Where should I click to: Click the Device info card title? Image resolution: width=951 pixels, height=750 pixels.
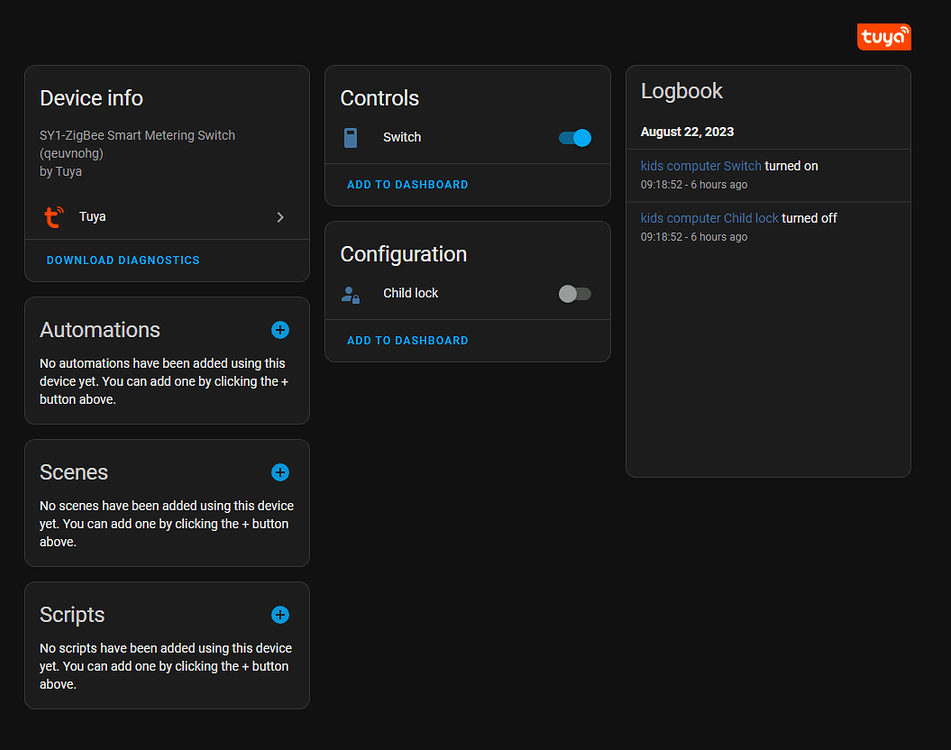click(91, 98)
